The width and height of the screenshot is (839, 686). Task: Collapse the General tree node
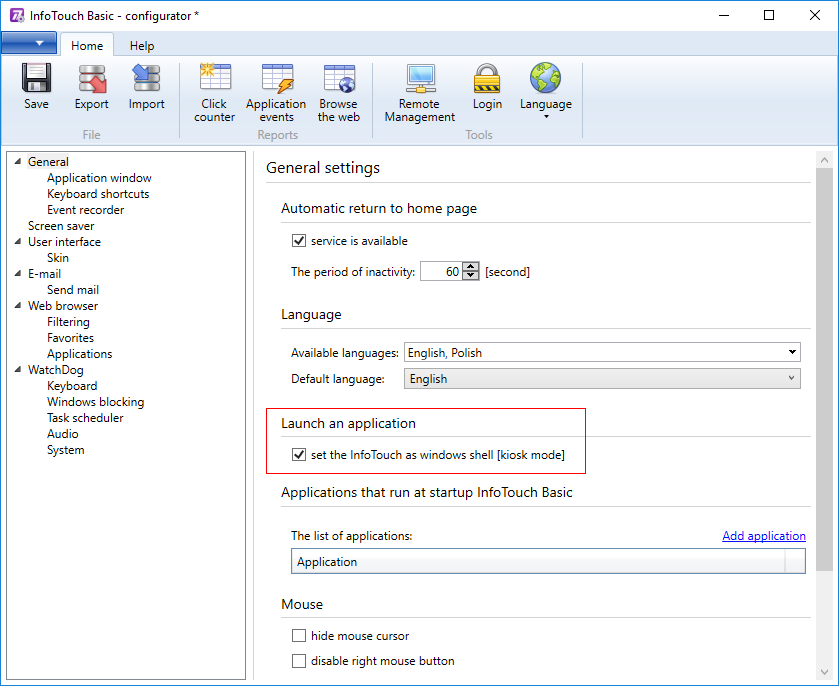pyautogui.click(x=18, y=162)
